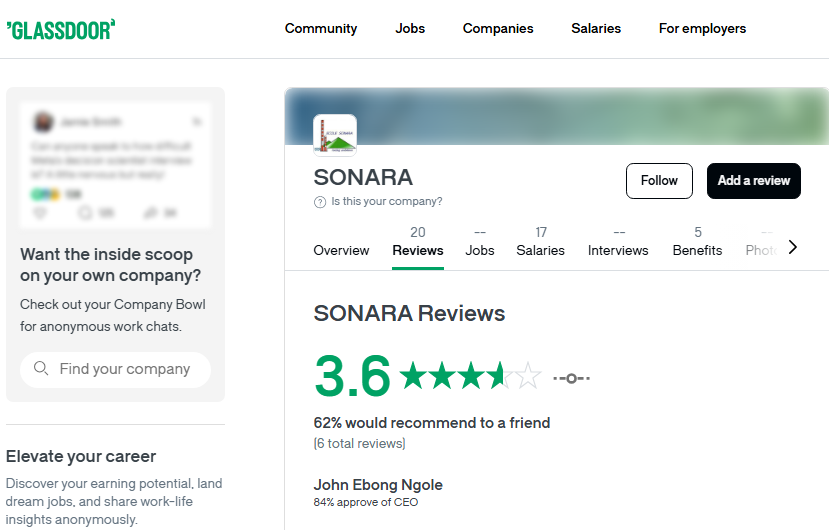Viewport: 829px width, 530px height.
Task: Click the blurred Company Bowl post preview
Action: [x=115, y=165]
